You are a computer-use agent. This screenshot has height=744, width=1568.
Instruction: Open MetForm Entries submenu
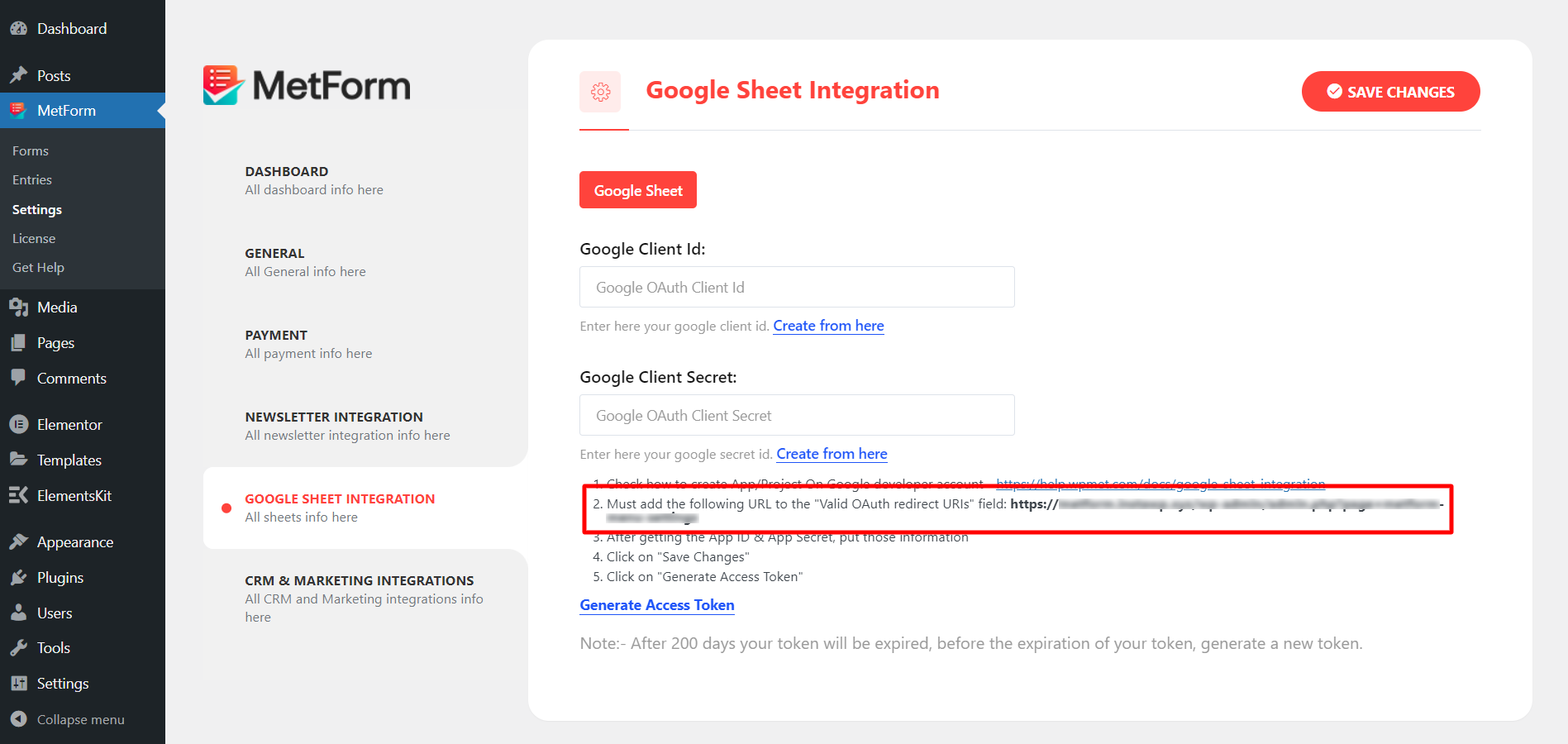tap(32, 179)
